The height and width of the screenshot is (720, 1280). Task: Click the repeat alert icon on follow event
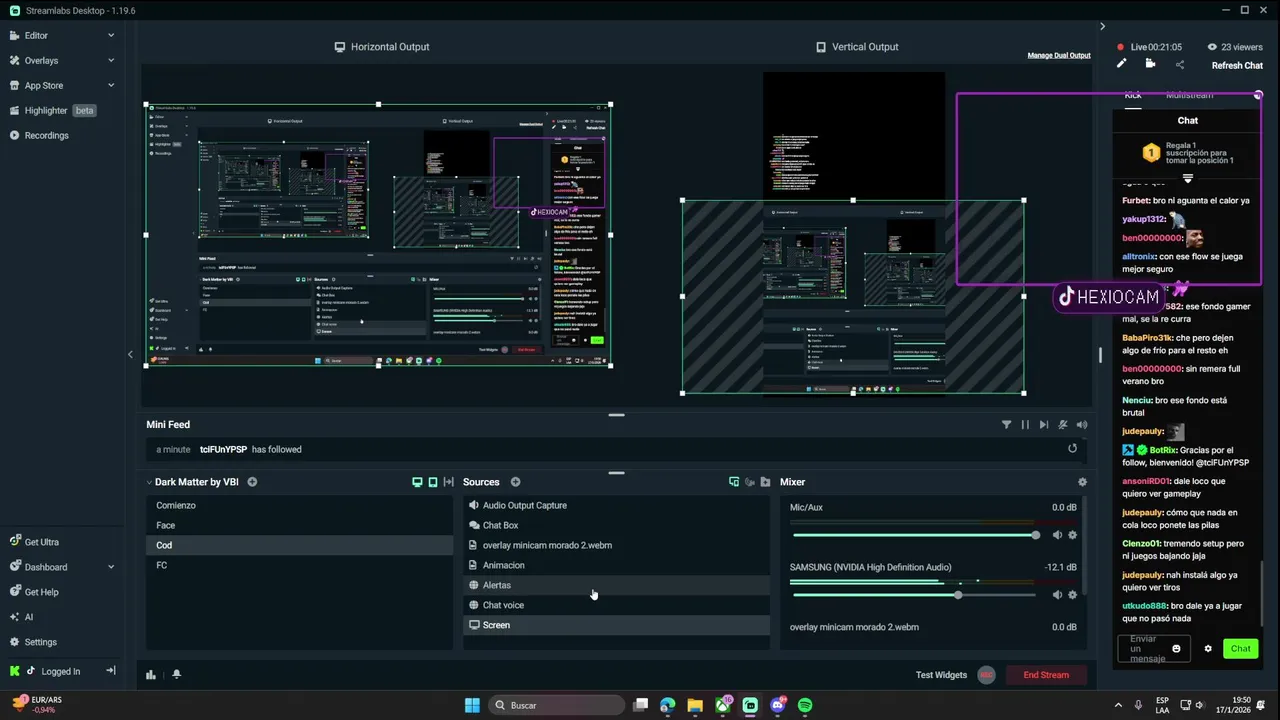(x=1072, y=449)
